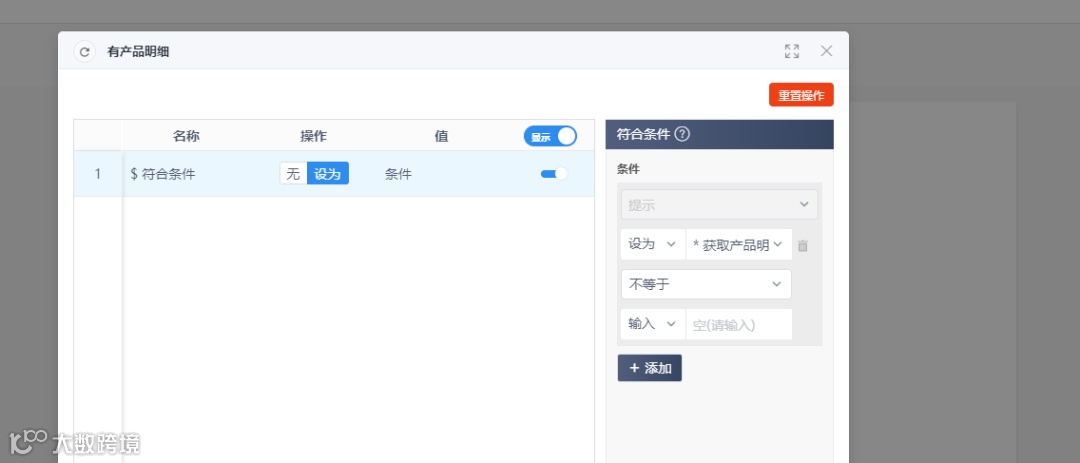
Task: Click the 重置操作 button
Action: (x=801, y=95)
